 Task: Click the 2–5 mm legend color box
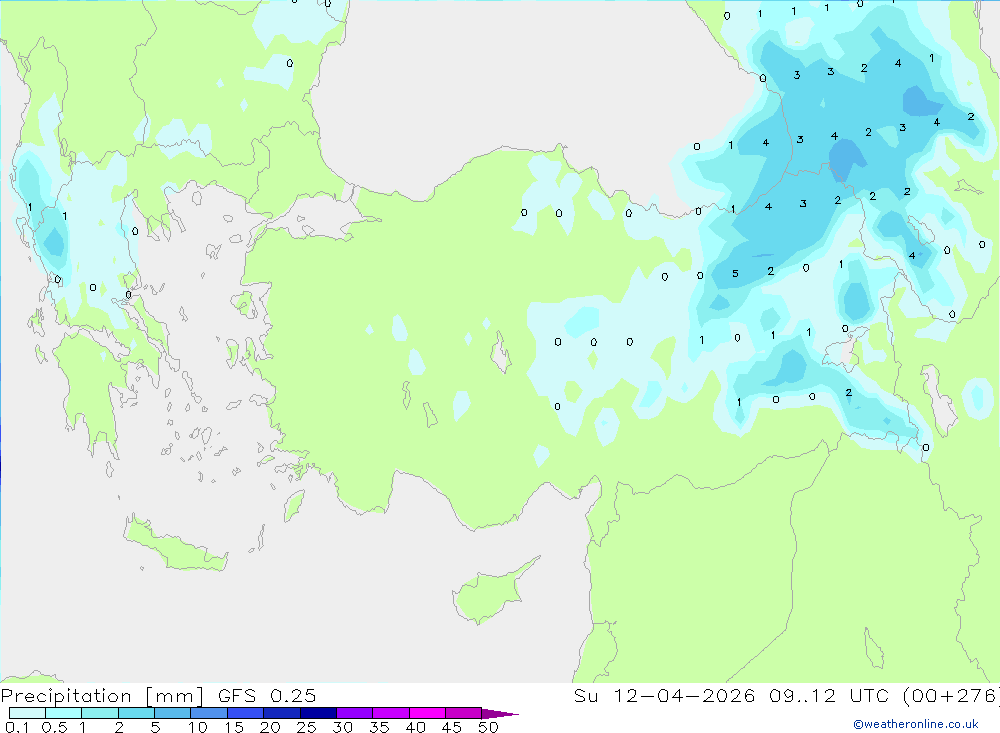[x=136, y=713]
